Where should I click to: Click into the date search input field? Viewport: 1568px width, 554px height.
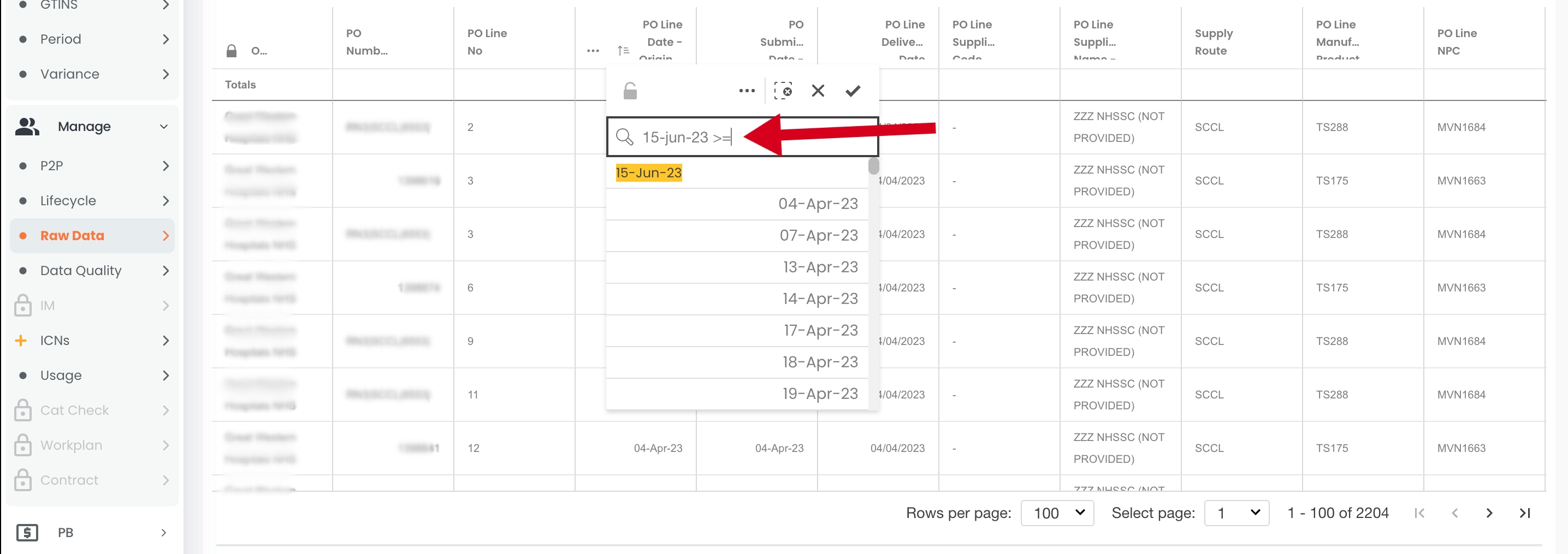pyautogui.click(x=743, y=137)
